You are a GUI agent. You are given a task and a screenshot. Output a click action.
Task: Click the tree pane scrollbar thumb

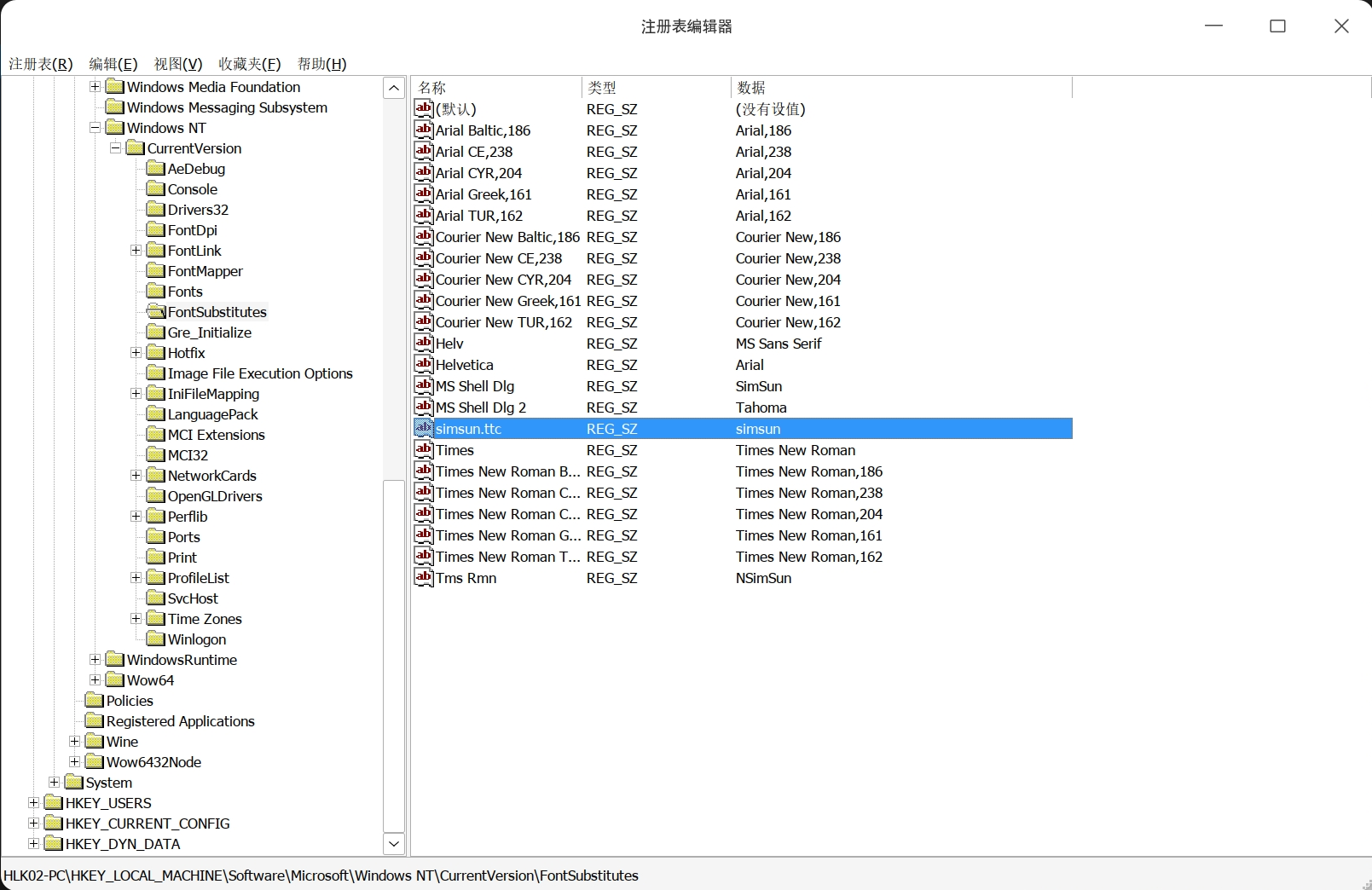[x=394, y=656]
